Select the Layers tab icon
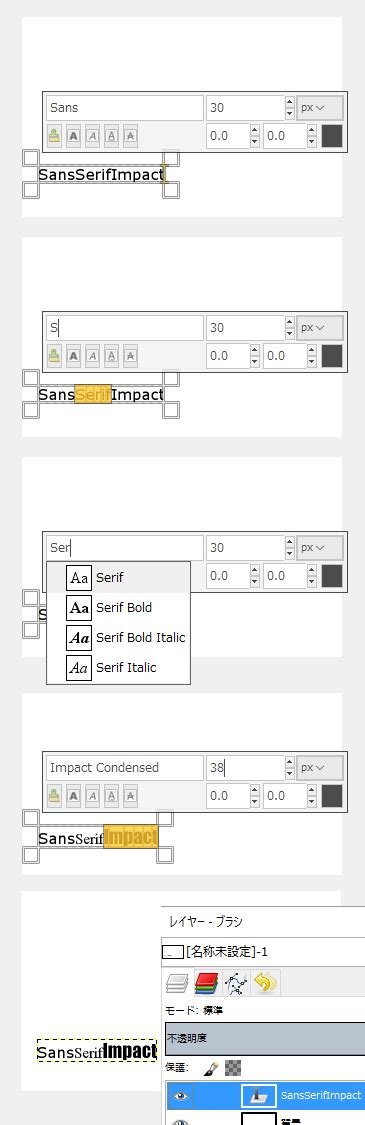The image size is (365, 1125). click(176, 983)
